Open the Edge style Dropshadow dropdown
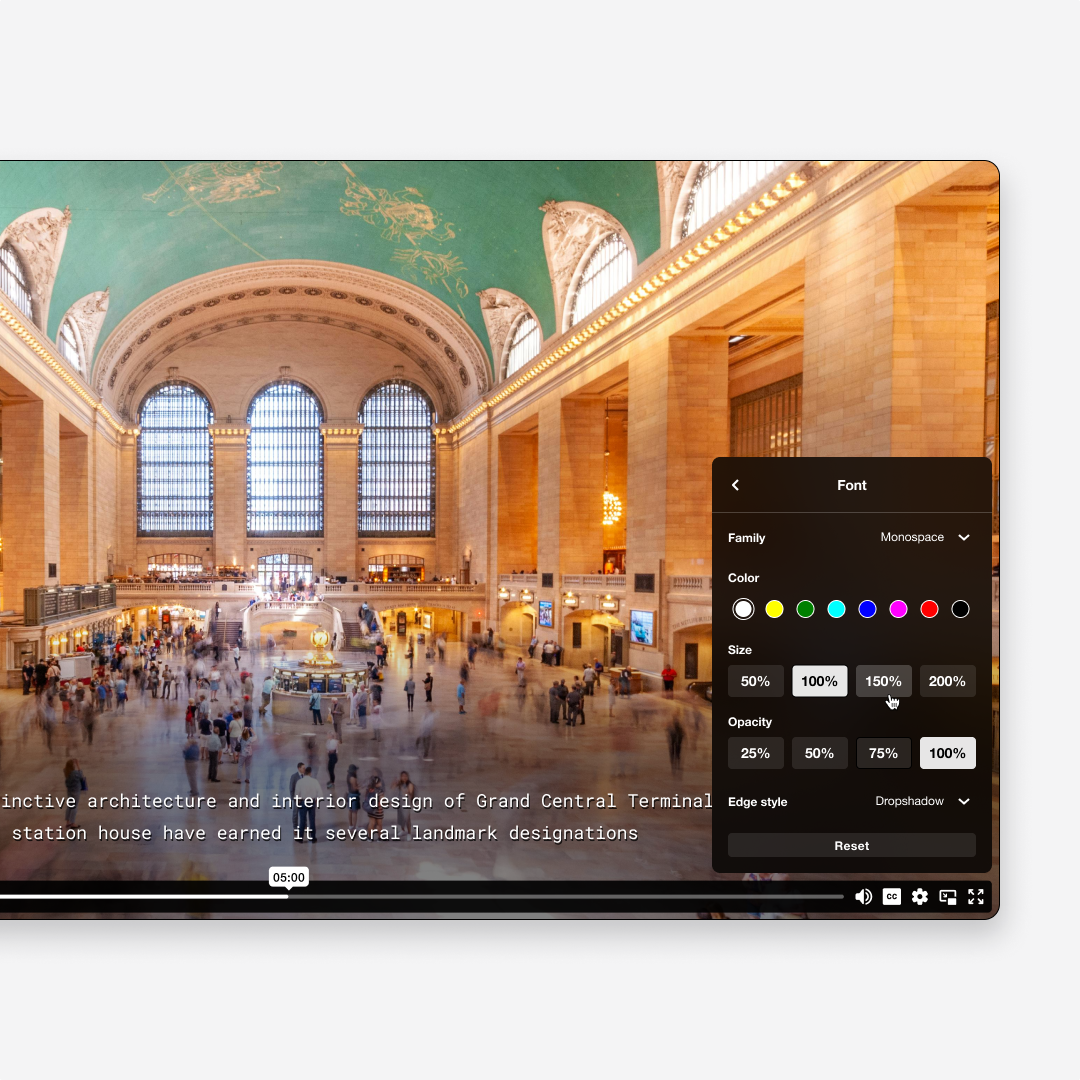This screenshot has width=1080, height=1080. [x=922, y=801]
